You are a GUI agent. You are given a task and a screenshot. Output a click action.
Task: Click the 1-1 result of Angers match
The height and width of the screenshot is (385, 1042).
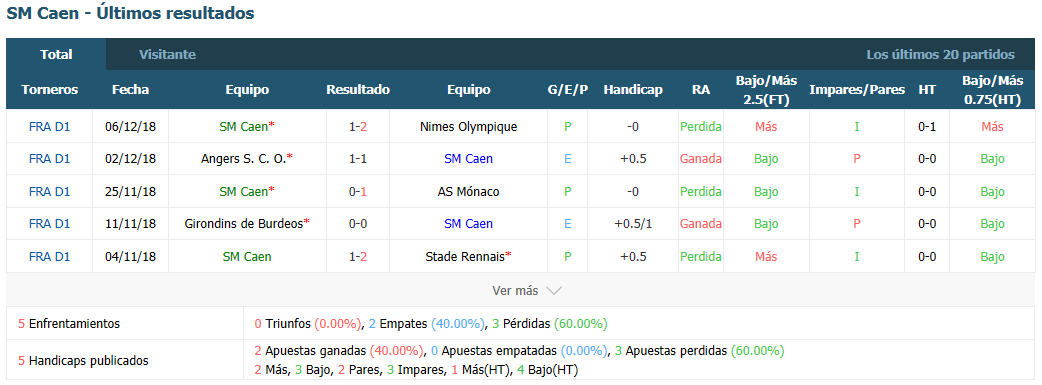(x=358, y=159)
